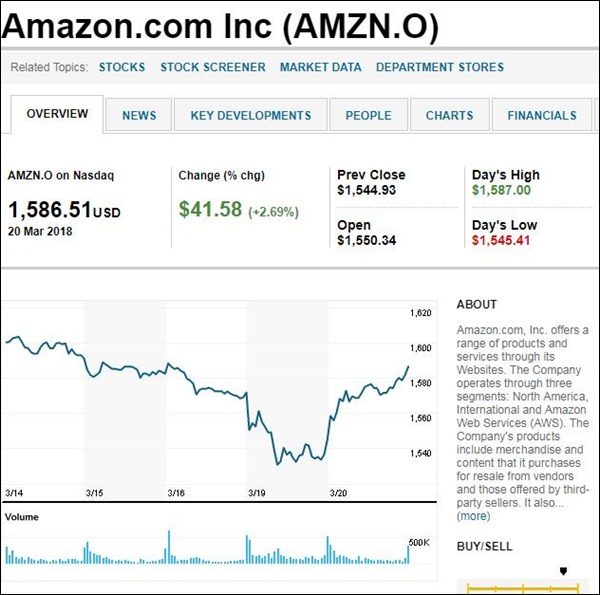Click the Amazon.com Inc (AMZN.O) heading
This screenshot has width=600, height=595.
(x=221, y=27)
